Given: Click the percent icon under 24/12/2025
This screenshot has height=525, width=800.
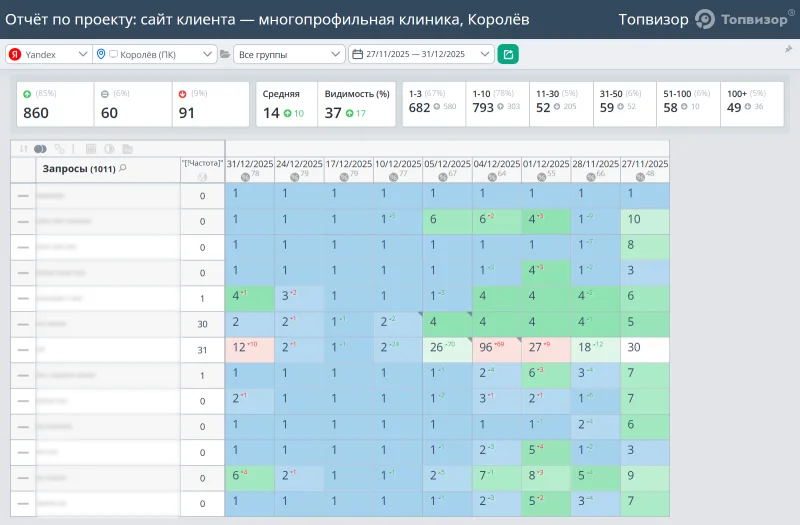Looking at the screenshot, I should (x=294, y=177).
